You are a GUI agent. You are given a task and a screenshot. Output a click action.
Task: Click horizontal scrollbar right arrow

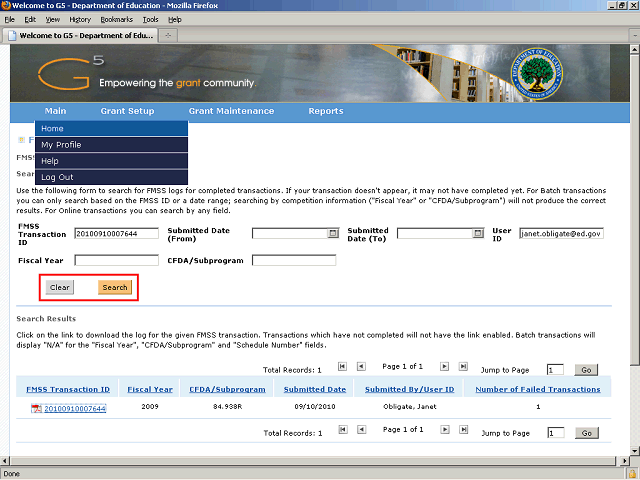(x=624, y=461)
